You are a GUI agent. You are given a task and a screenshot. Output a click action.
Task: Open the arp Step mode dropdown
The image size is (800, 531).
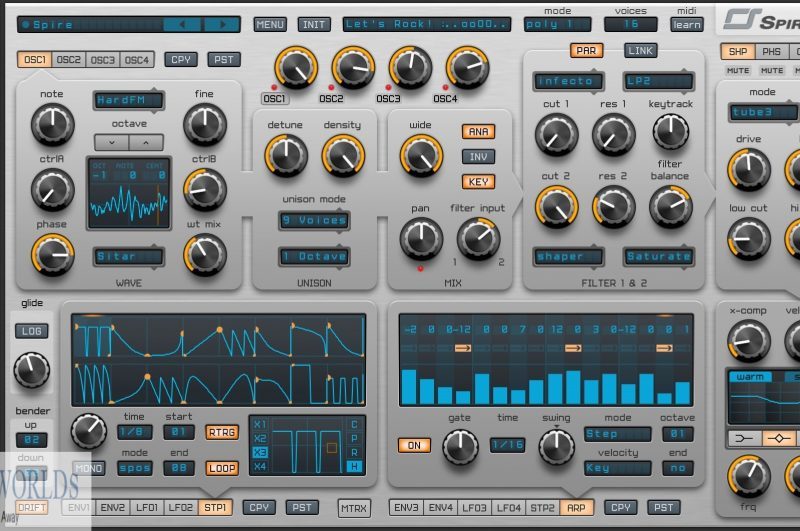point(618,434)
